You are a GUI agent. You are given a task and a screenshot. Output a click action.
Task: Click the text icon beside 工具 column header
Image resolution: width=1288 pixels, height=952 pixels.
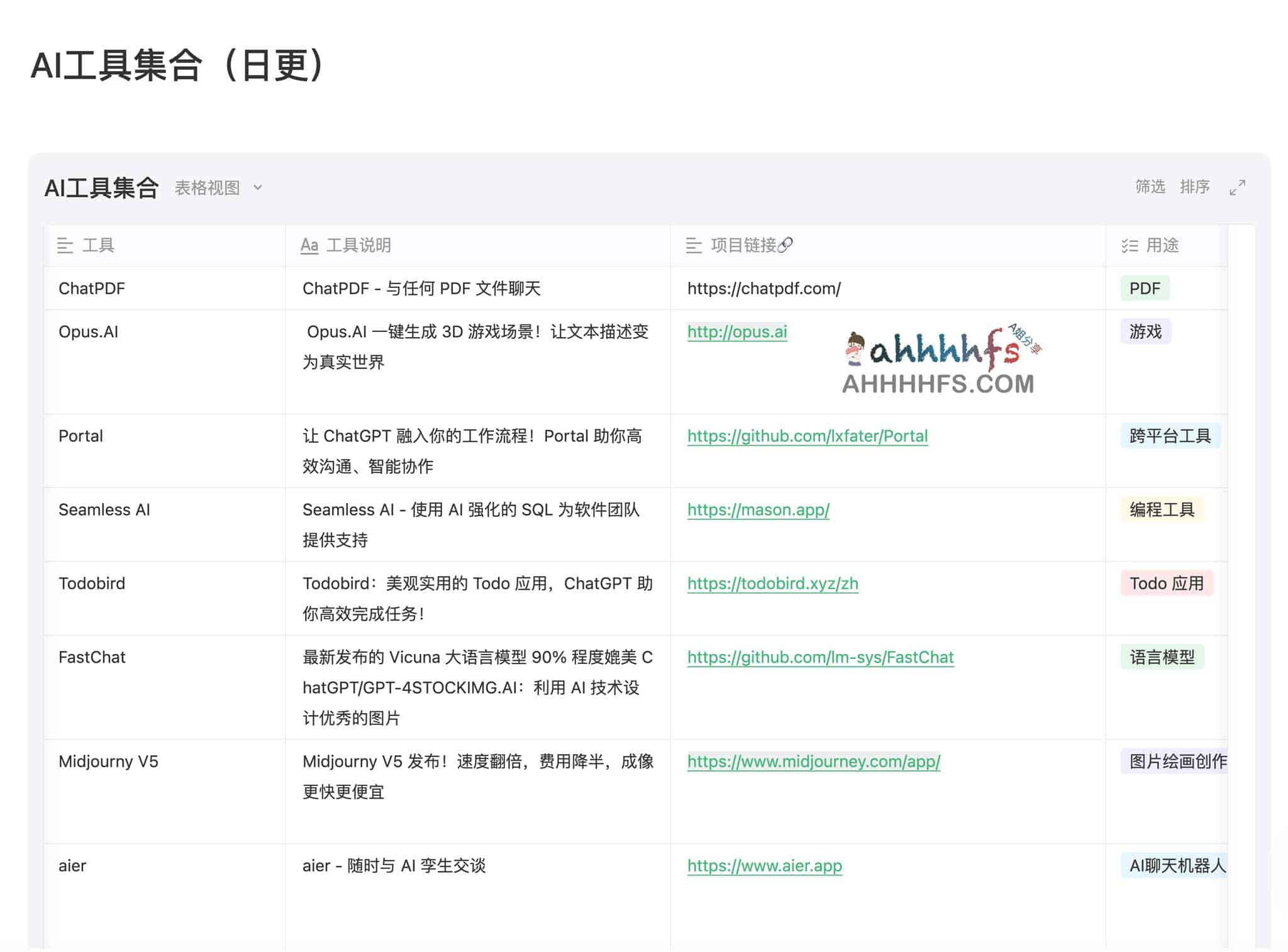pyautogui.click(x=65, y=246)
